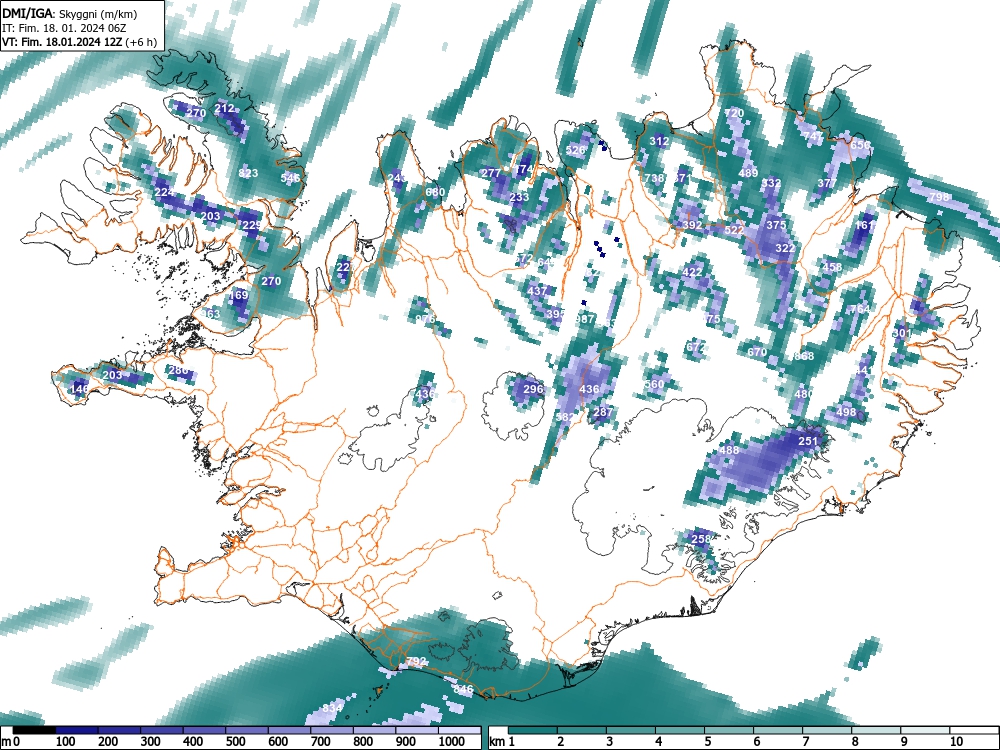1000x750 pixels.
Task: Click the 392 visibility value
Action: (x=693, y=225)
